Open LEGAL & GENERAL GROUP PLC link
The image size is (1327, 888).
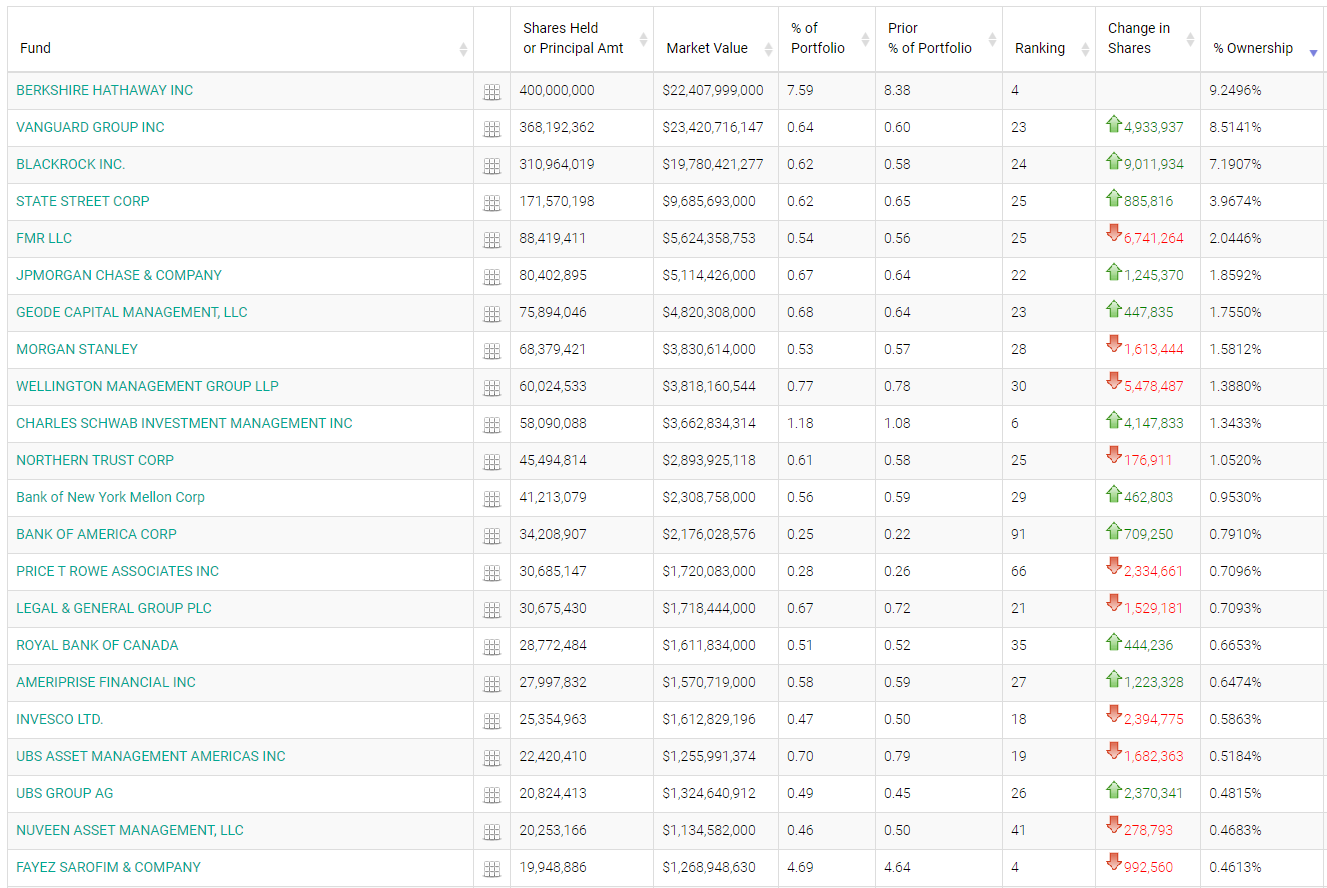click(x=114, y=608)
